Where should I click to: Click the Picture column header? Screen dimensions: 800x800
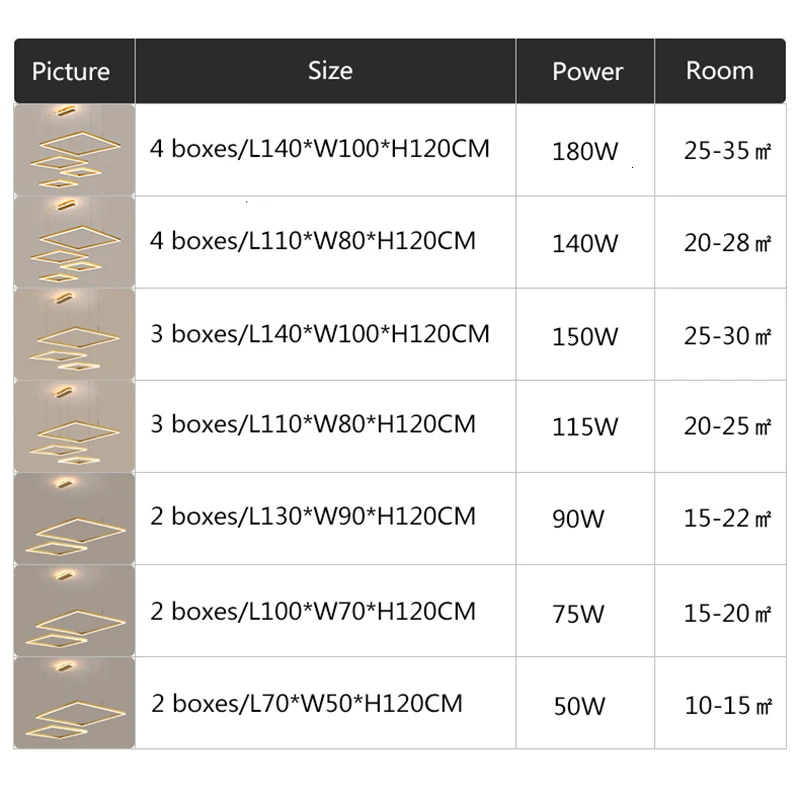[x=71, y=71]
